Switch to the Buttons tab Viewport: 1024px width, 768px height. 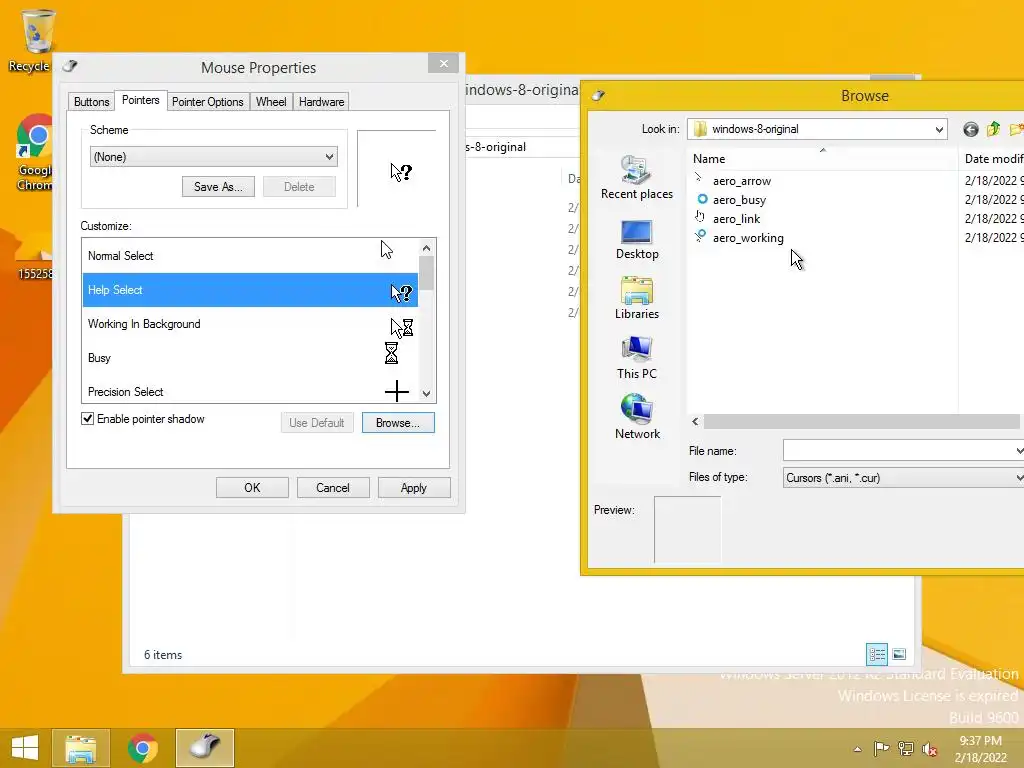(91, 102)
